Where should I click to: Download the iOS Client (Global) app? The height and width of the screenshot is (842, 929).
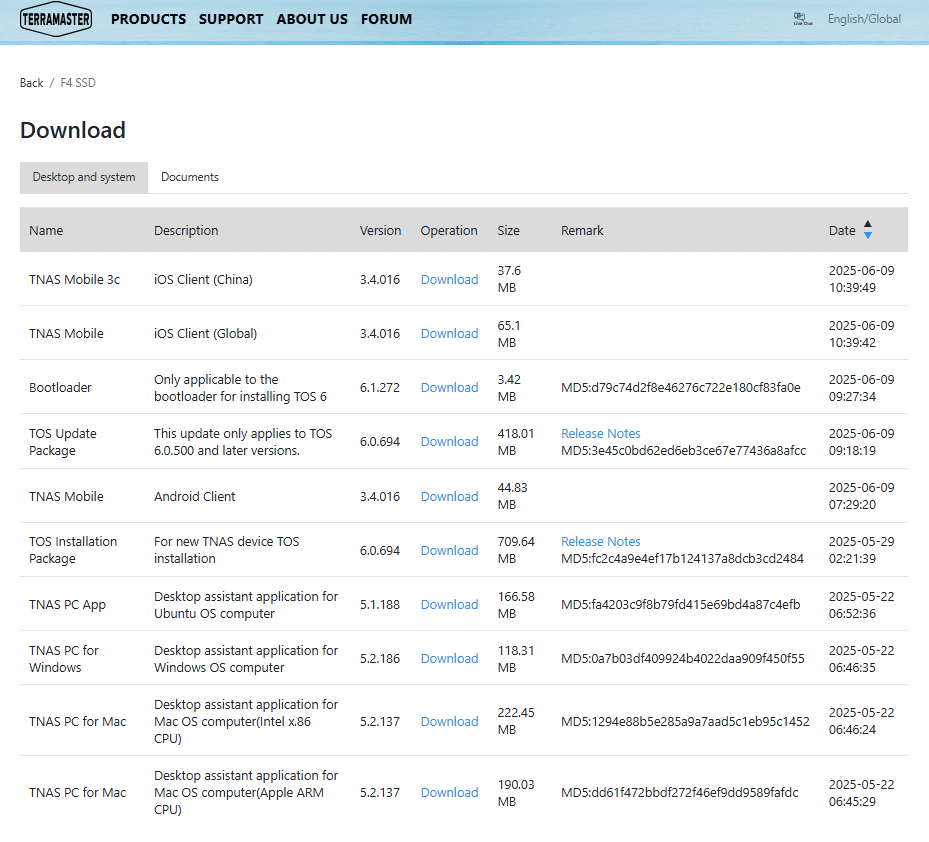(x=450, y=334)
